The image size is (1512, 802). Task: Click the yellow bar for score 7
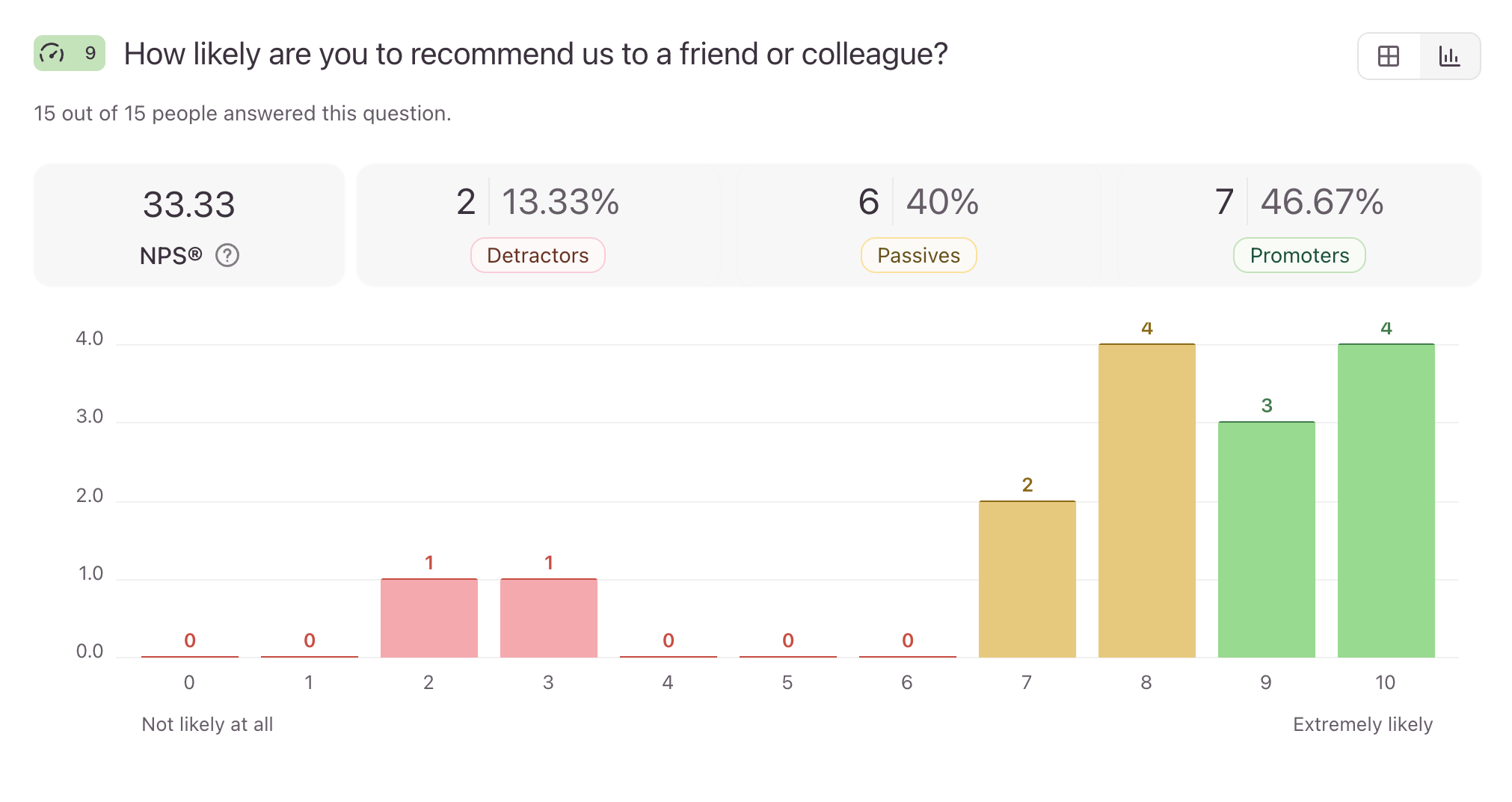click(x=1027, y=579)
